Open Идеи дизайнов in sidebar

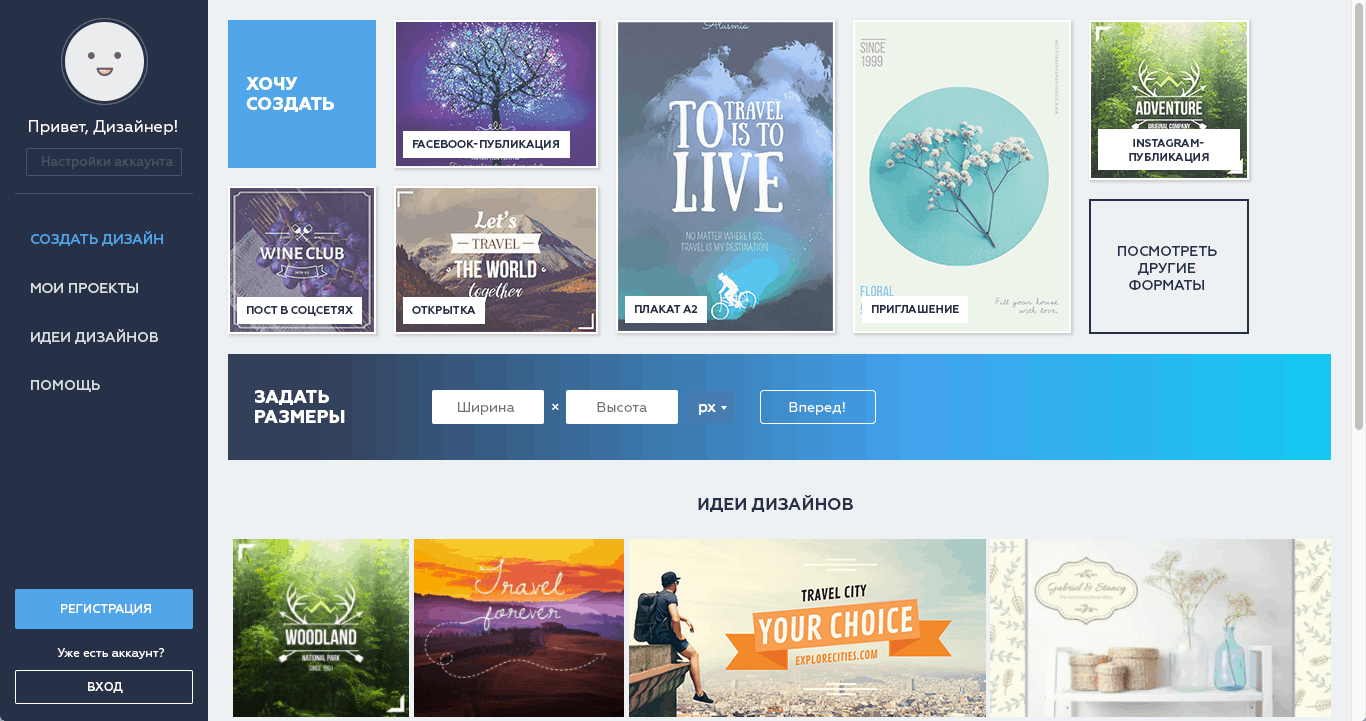point(94,337)
